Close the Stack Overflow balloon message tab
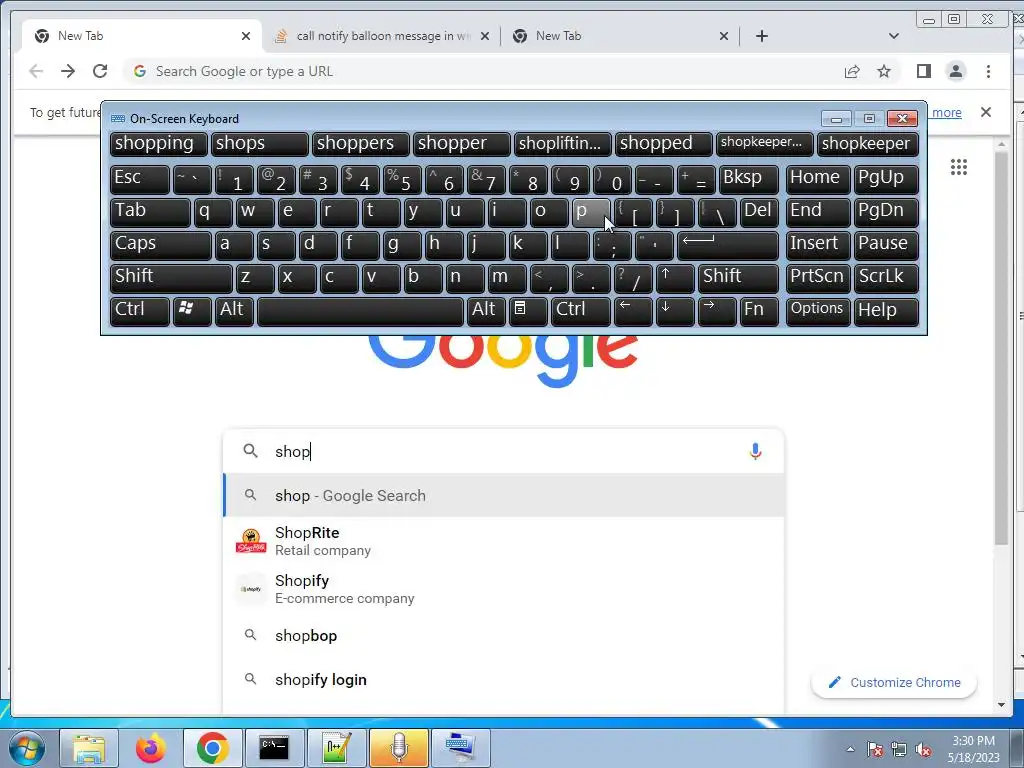 [485, 36]
